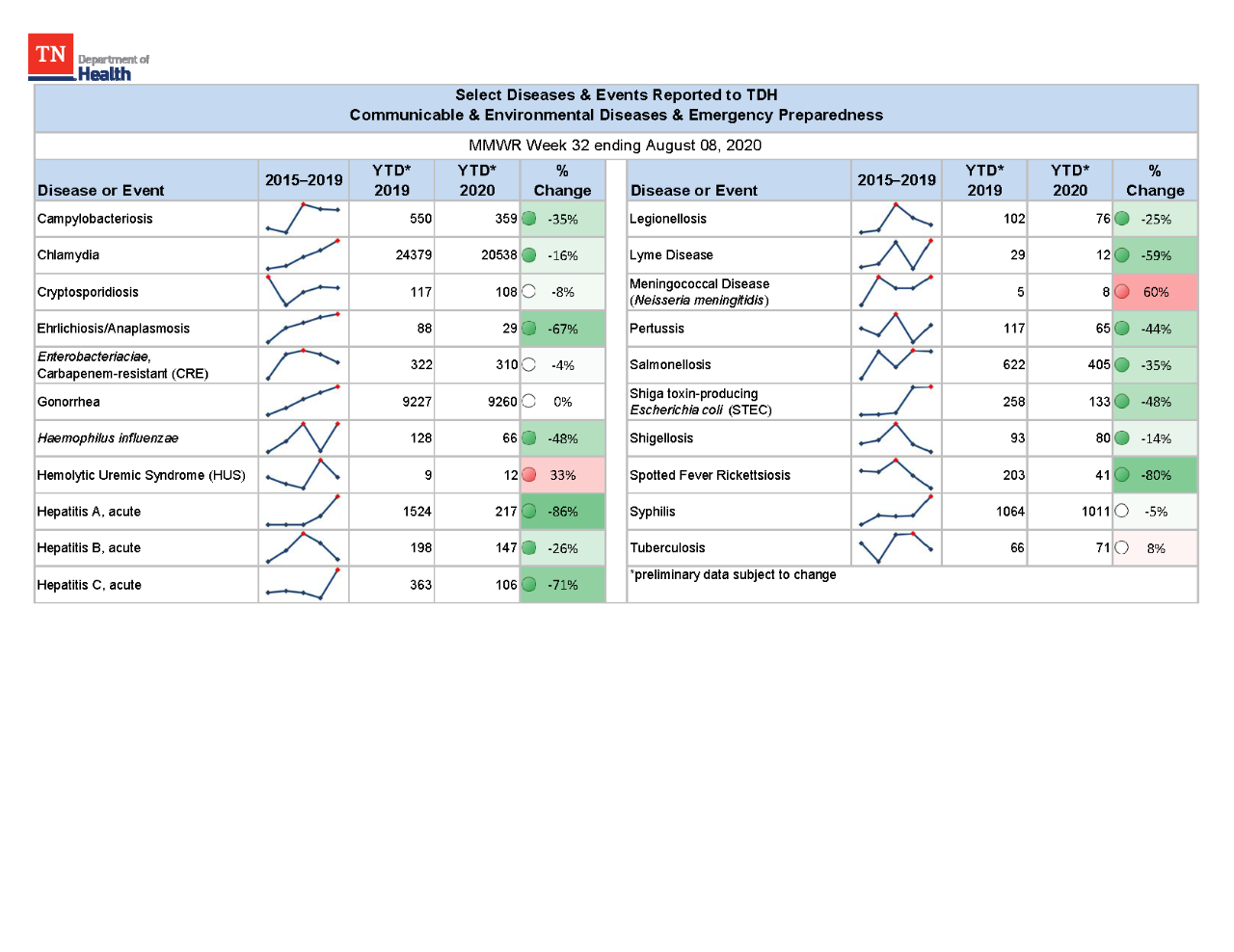The width and height of the screenshot is (1234, 952).
Task: Select the white status circle for Tuberculosis
Action: pyautogui.click(x=1122, y=548)
